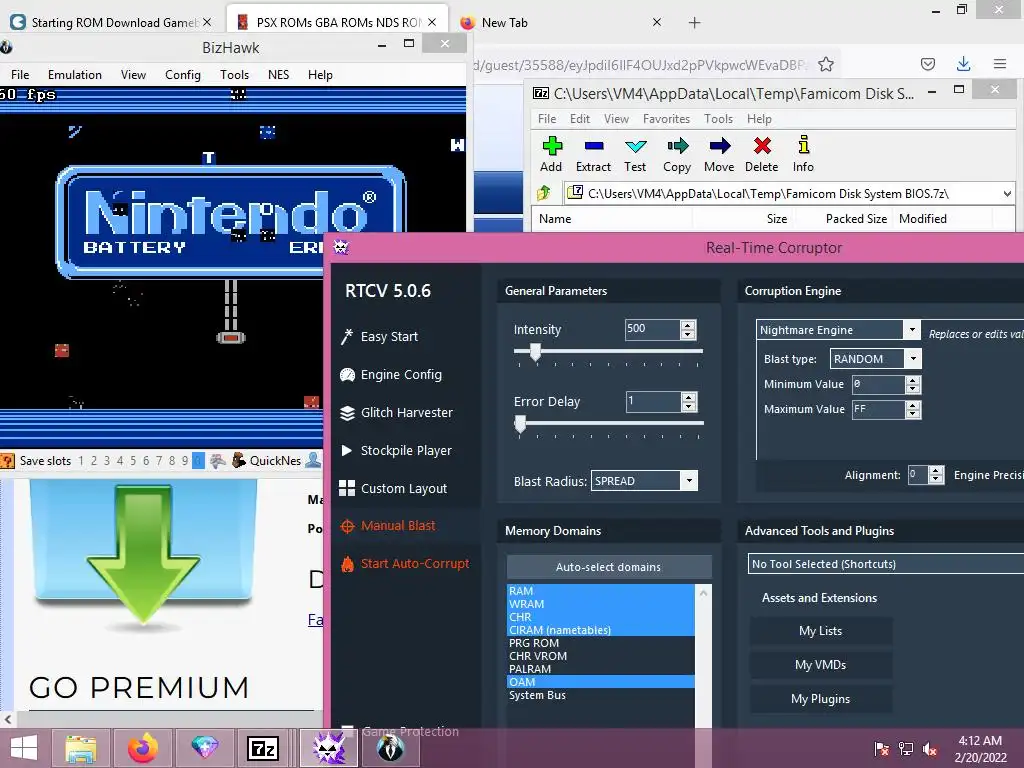
Task: Click Auto-select domains button
Action: [x=609, y=567]
